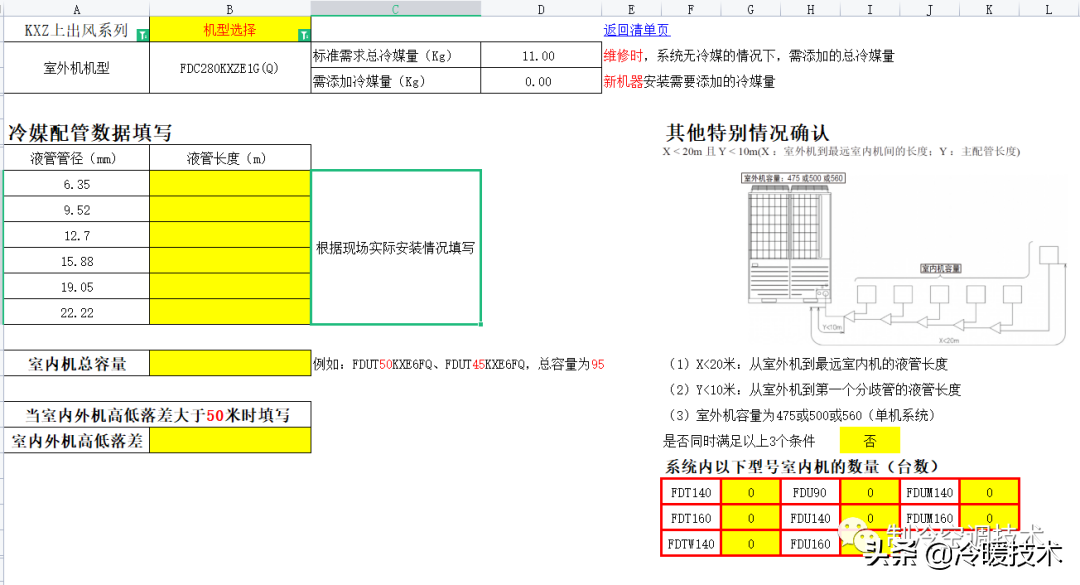Select the cell labeled 根据现场实际安装情况填写

pyautogui.click(x=396, y=247)
